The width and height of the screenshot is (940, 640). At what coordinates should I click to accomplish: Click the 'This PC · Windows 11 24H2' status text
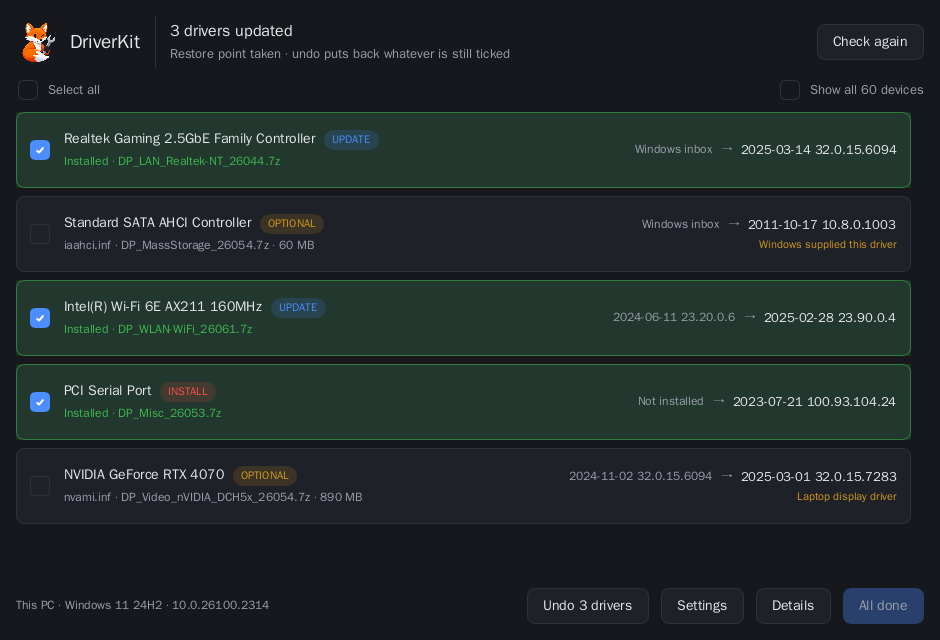[142, 605]
